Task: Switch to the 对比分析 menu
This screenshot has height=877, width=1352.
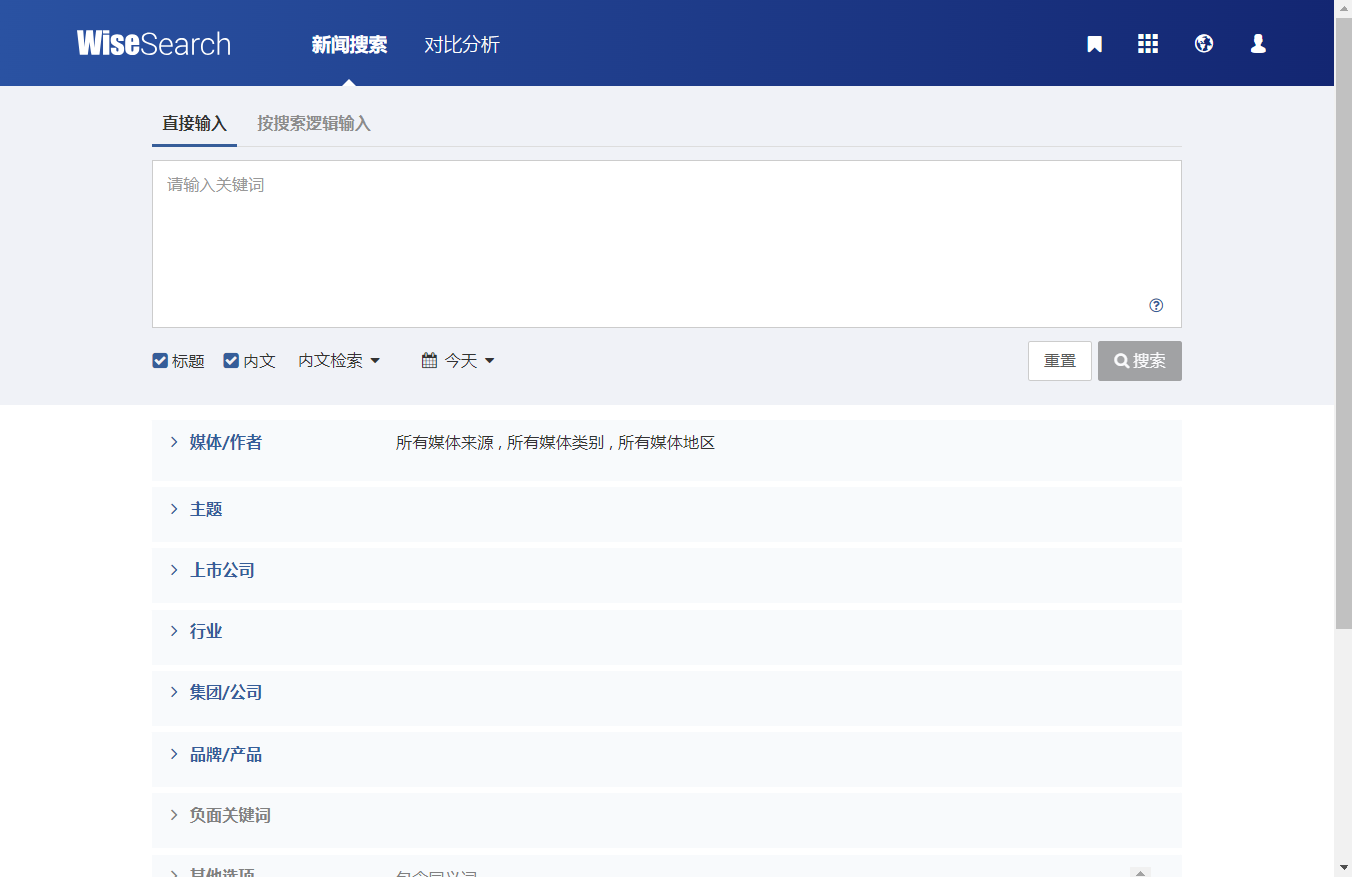Action: [461, 45]
